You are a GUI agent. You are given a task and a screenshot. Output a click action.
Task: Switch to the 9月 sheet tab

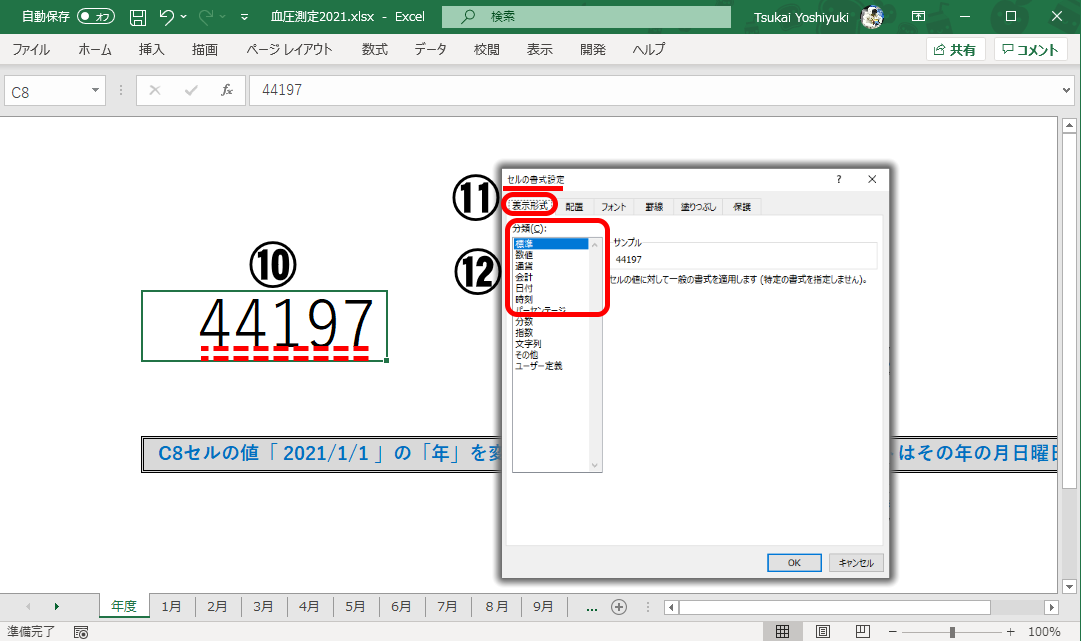click(x=543, y=607)
